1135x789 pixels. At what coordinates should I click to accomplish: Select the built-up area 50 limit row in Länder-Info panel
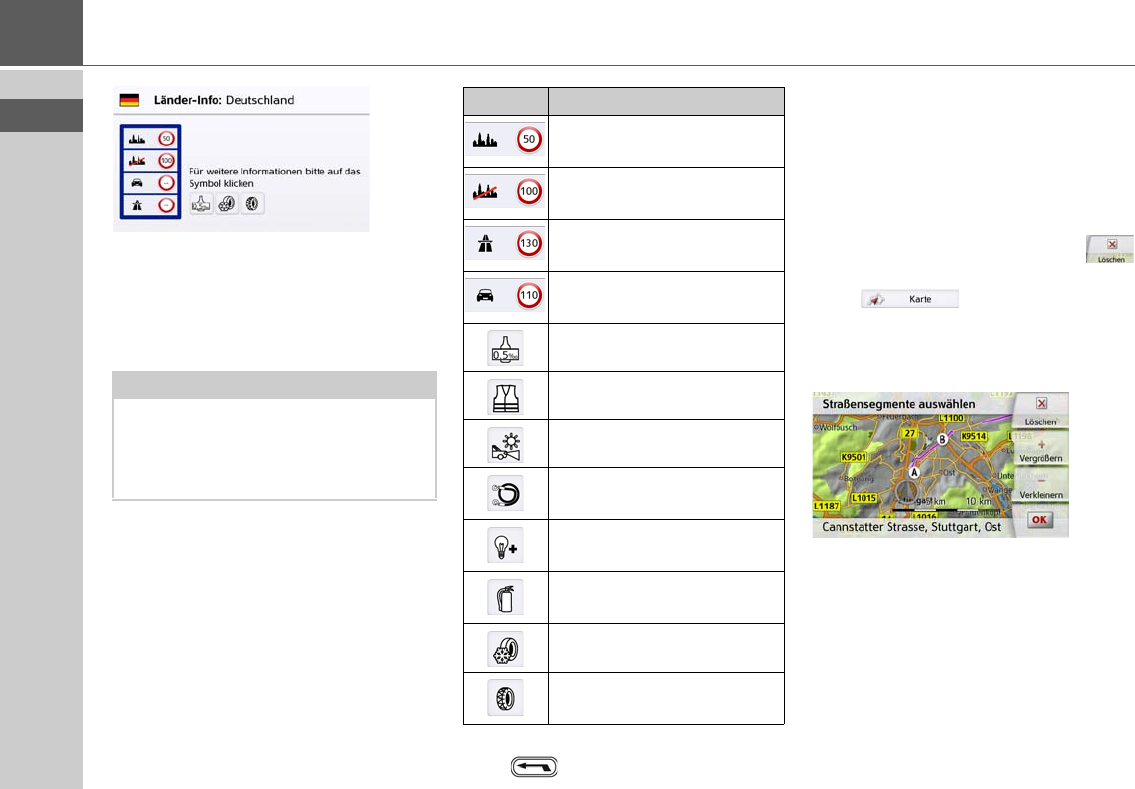(x=151, y=139)
